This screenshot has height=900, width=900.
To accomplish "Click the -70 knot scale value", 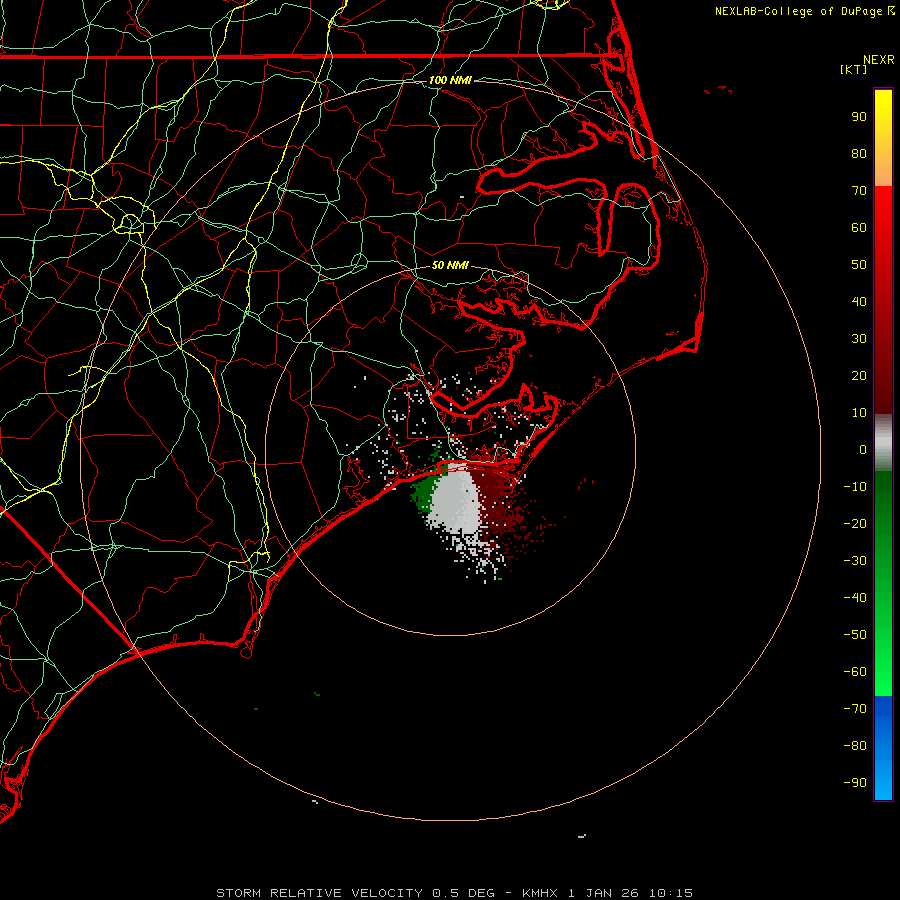I will point(855,709).
